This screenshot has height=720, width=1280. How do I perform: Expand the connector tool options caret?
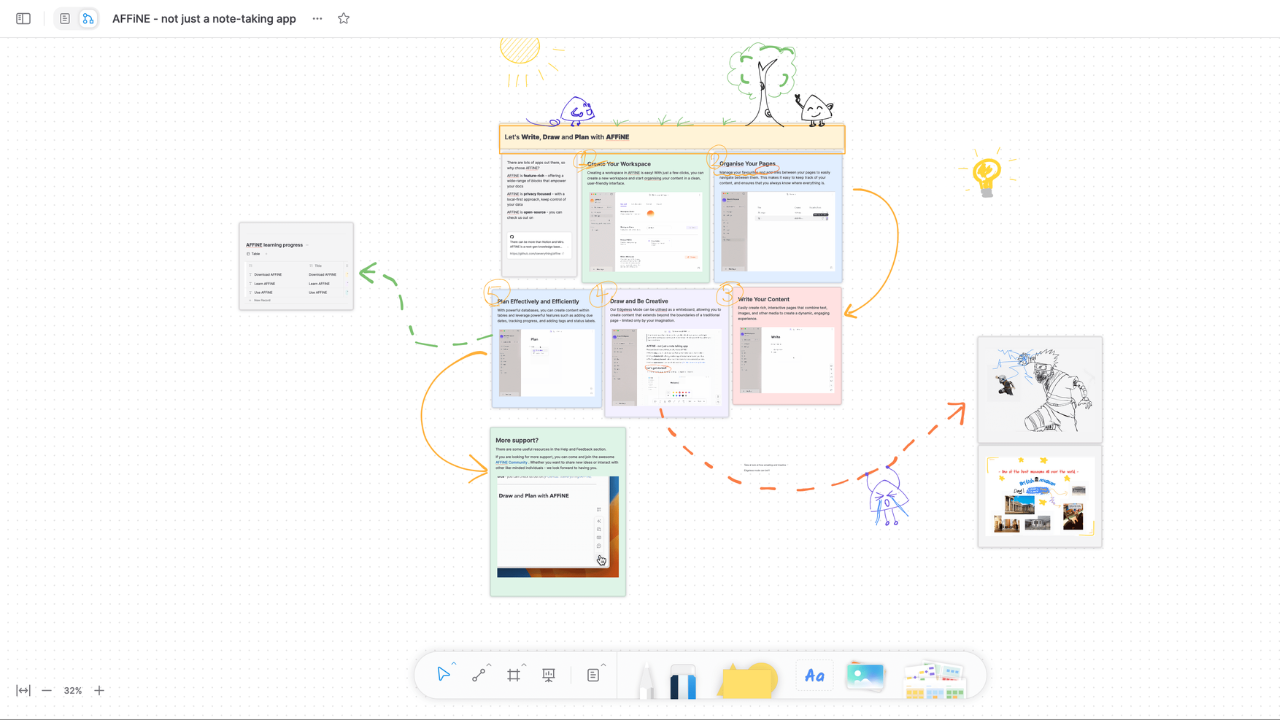coord(489,666)
